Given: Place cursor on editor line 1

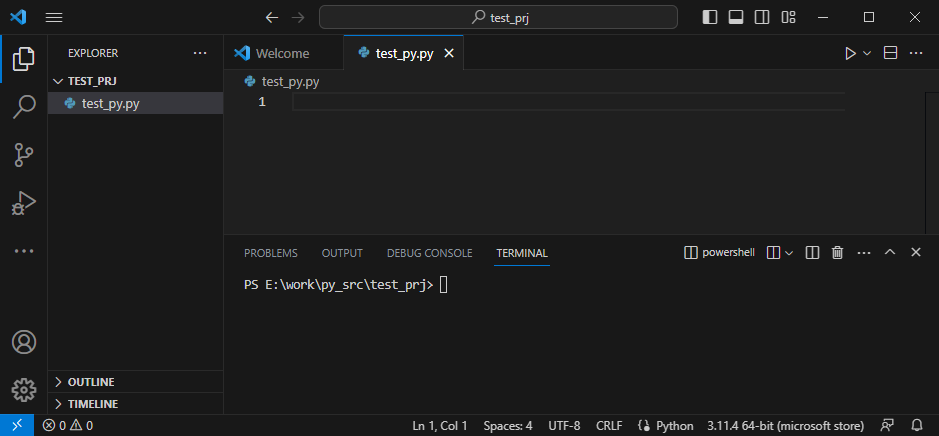Looking at the screenshot, I should click(x=568, y=102).
